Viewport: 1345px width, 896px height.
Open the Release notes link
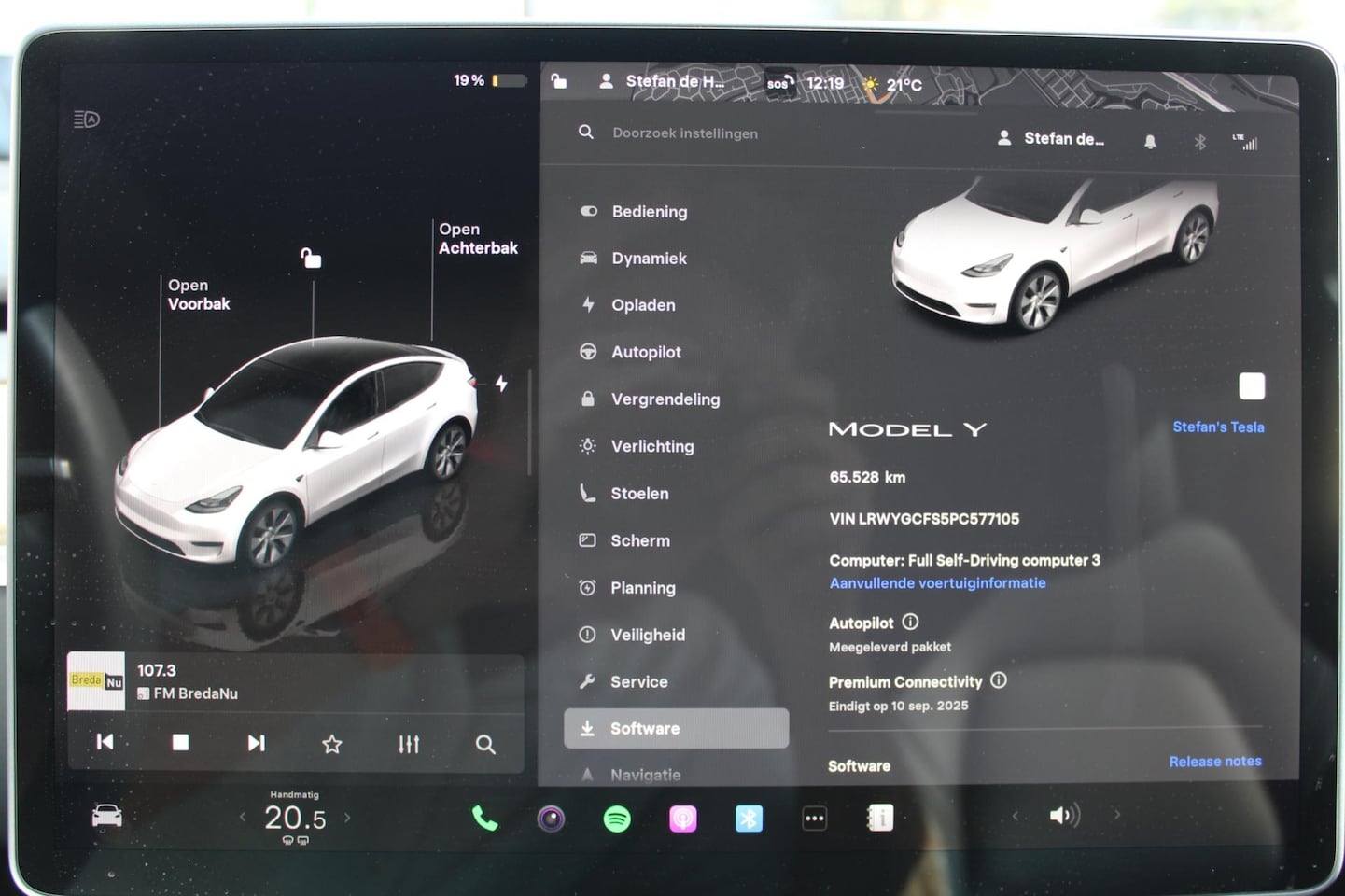(1214, 762)
